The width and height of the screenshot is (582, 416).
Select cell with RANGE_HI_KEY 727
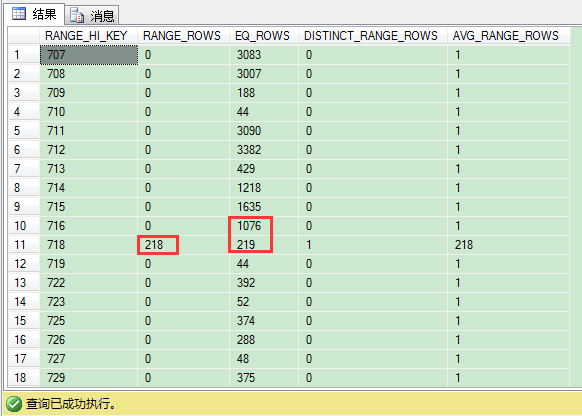(89, 358)
